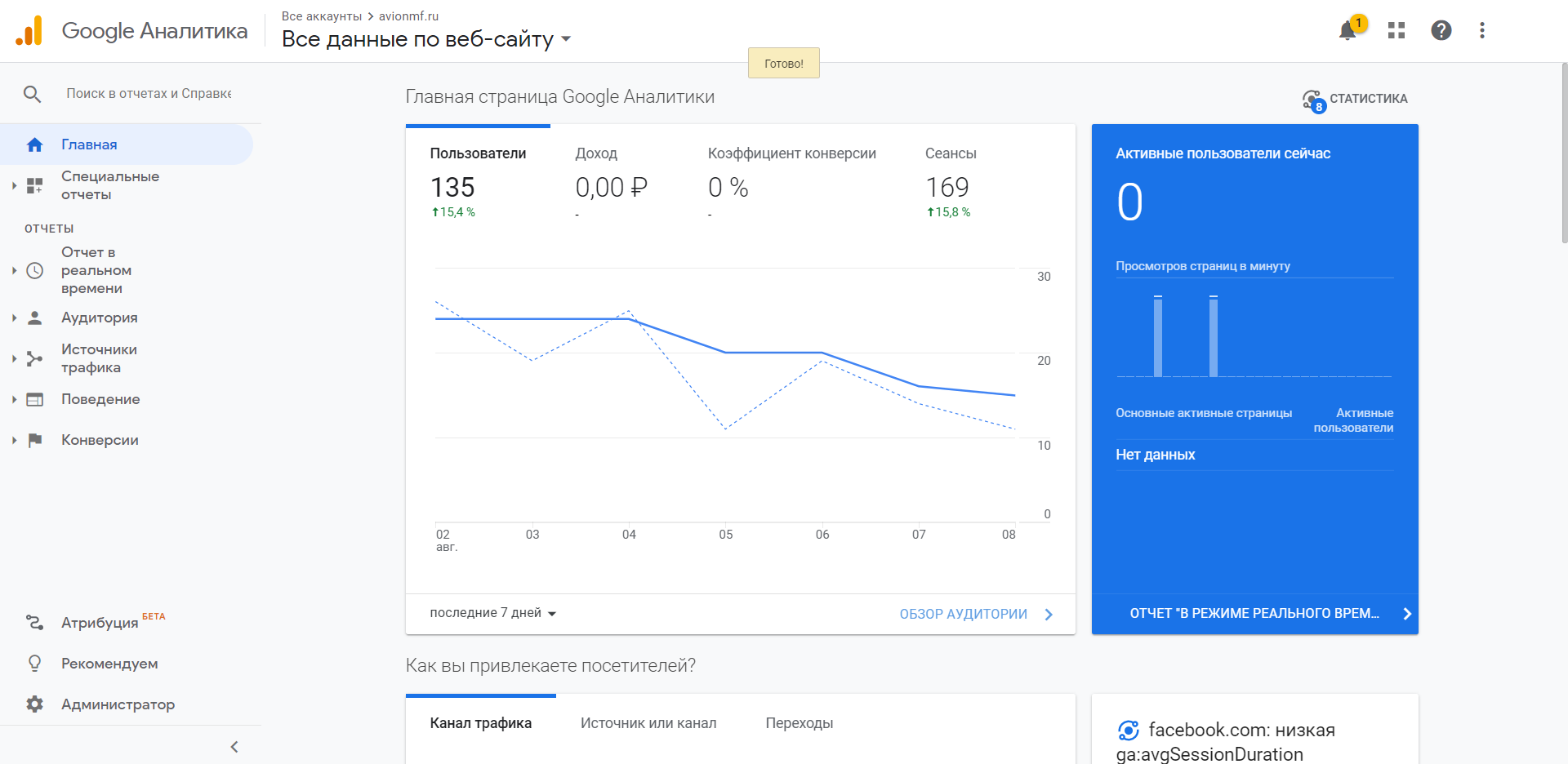Expand Отчет в реальном времени section
Image resolution: width=1568 pixels, height=764 pixels.
pos(14,270)
